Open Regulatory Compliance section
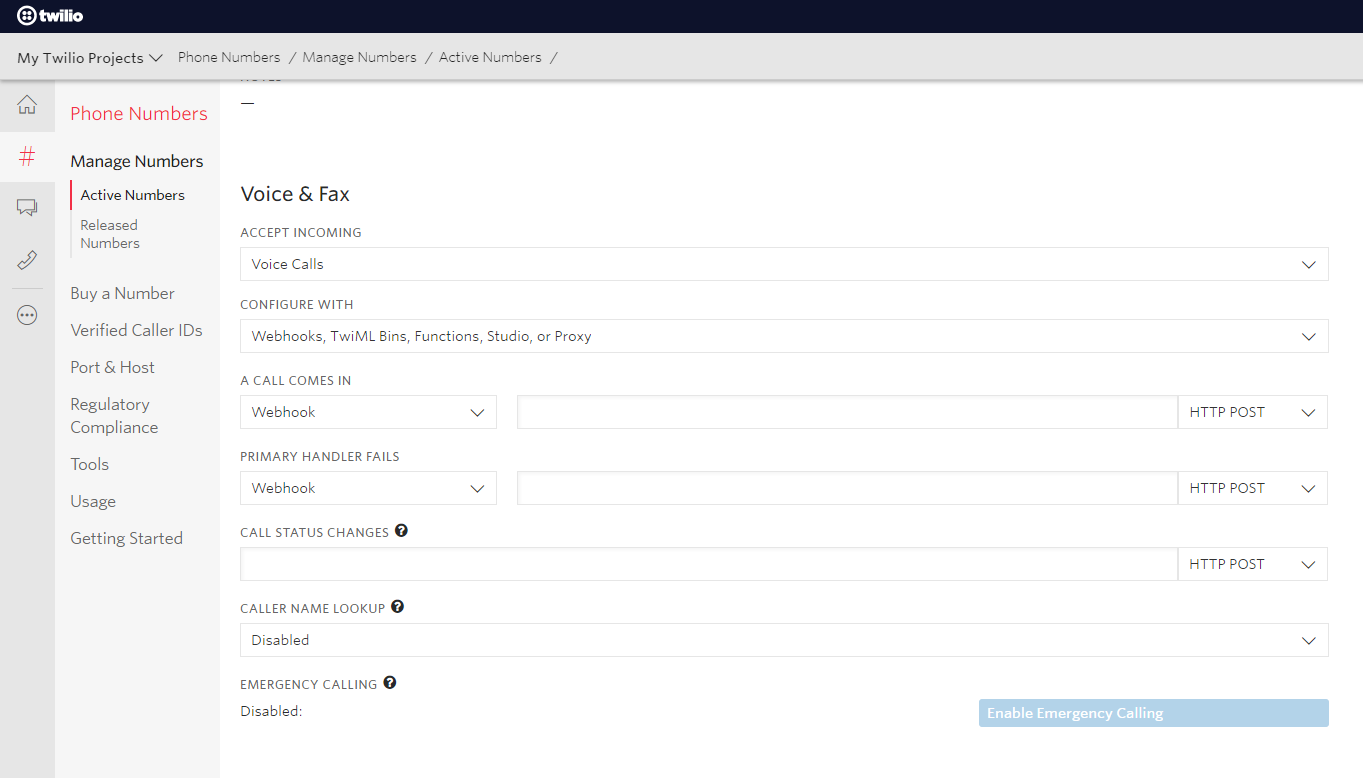1363x778 pixels. click(x=114, y=415)
